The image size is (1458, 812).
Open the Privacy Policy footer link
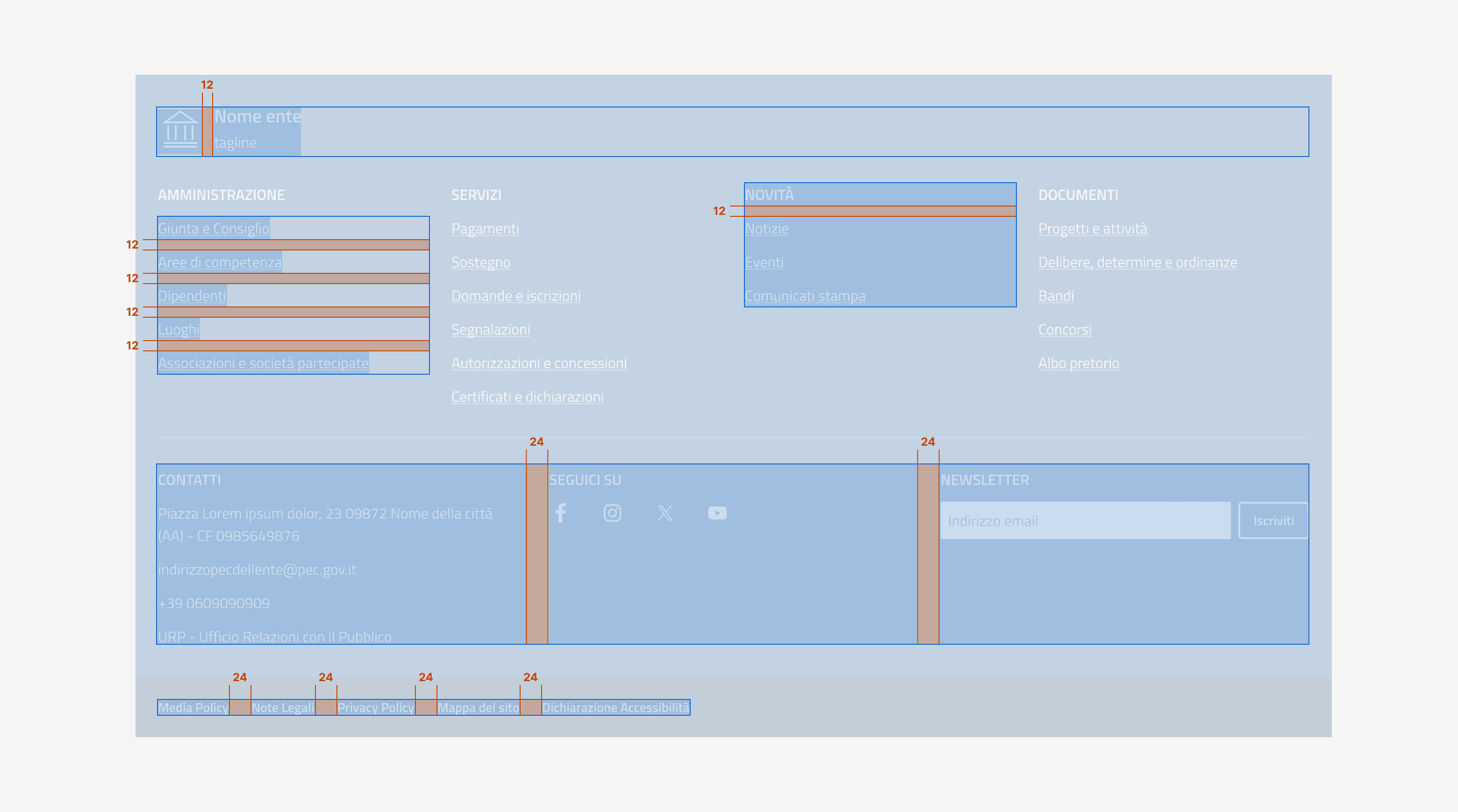376,707
